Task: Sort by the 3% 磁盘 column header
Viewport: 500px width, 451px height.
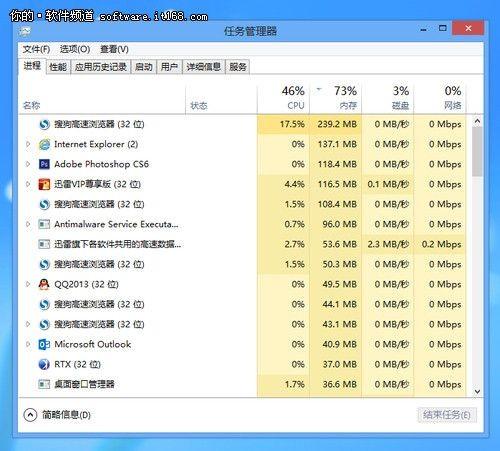Action: coord(388,97)
